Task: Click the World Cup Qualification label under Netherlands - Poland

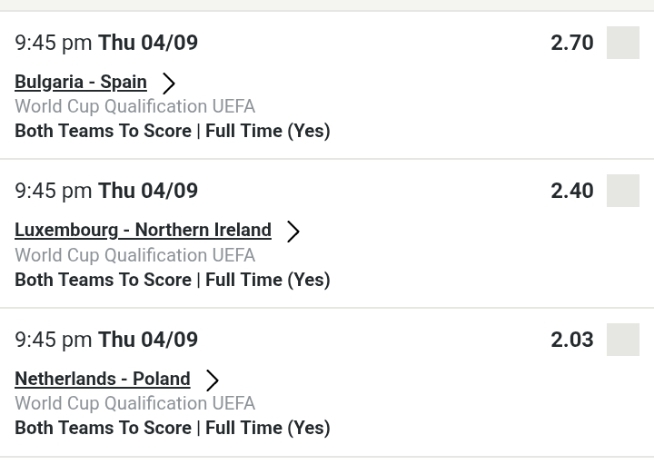Action: coord(135,403)
